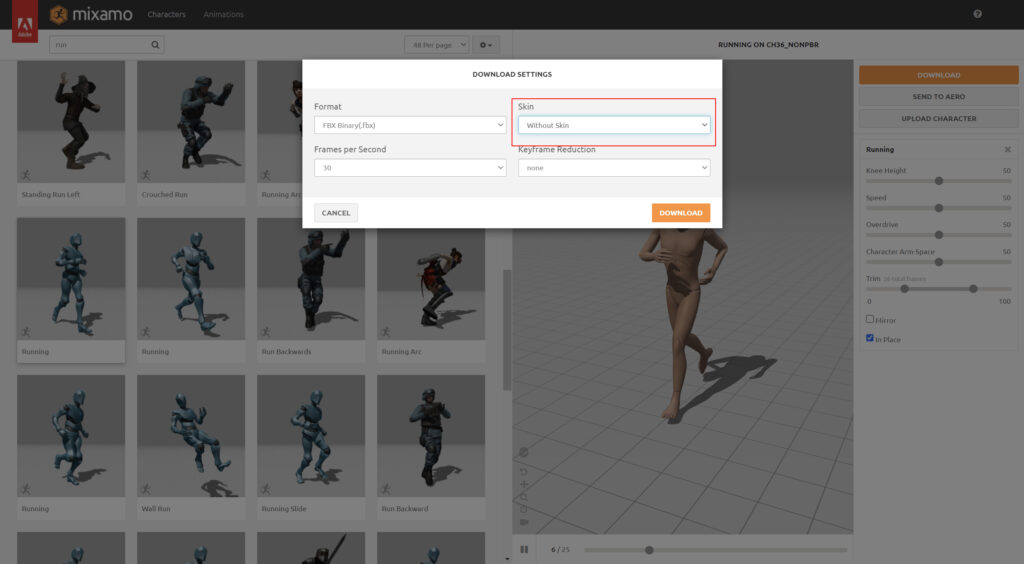Open the help question mark icon

pyautogui.click(x=977, y=14)
